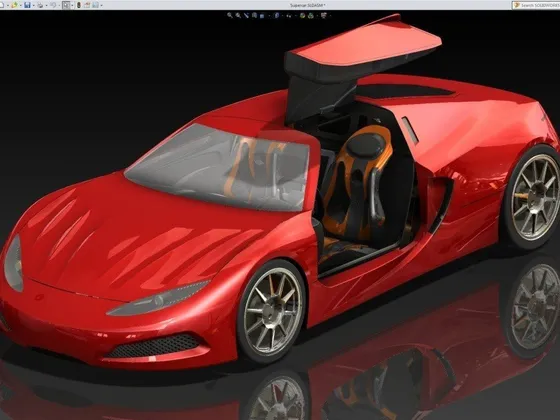Open dropdown arrow next to New icon
This screenshot has width=560, height=420.
pyautogui.click(x=8, y=5)
